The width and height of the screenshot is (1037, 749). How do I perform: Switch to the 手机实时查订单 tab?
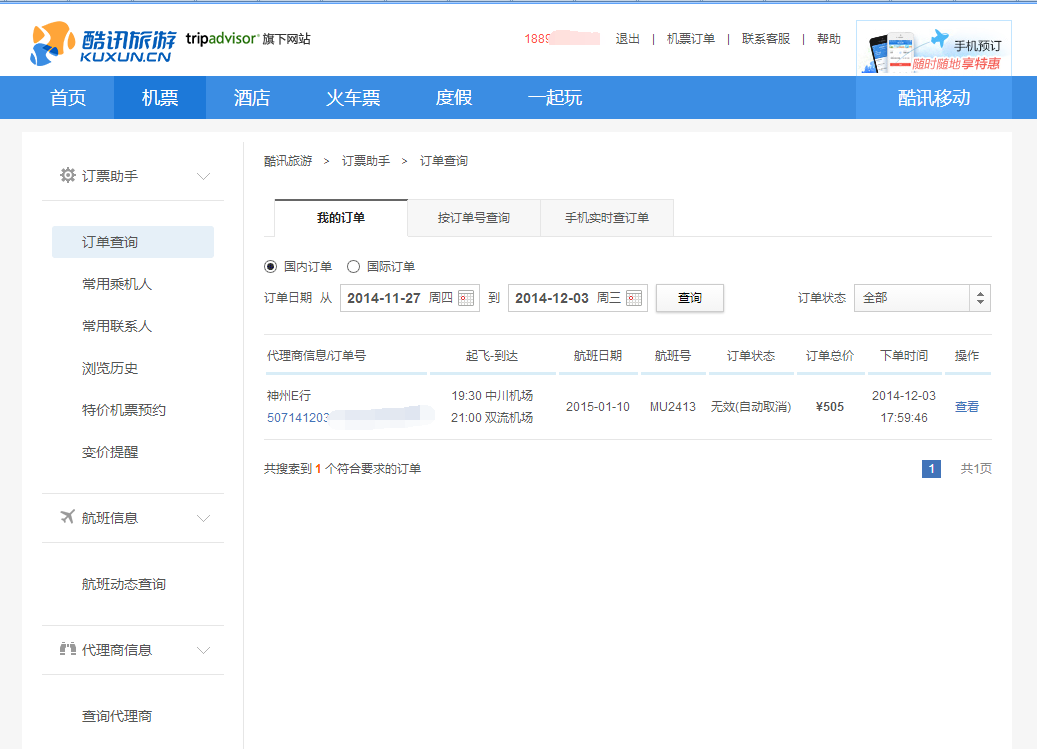pyautogui.click(x=606, y=217)
